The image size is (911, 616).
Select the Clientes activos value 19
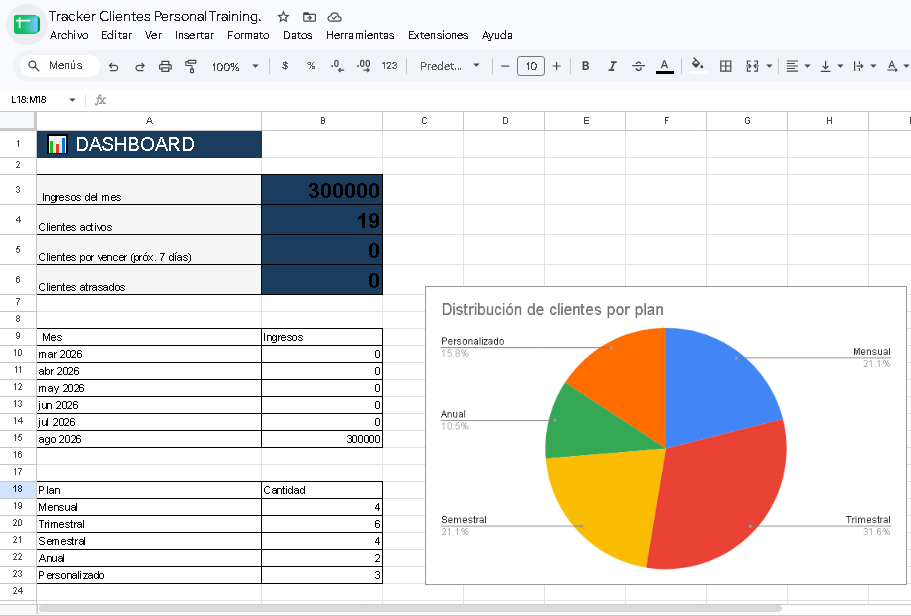pos(322,220)
